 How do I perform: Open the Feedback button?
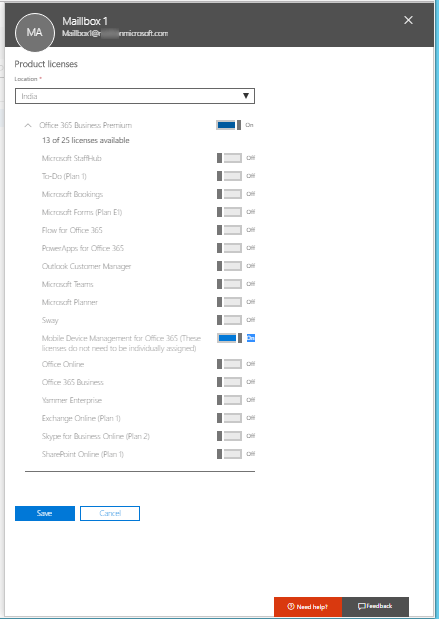click(375, 606)
